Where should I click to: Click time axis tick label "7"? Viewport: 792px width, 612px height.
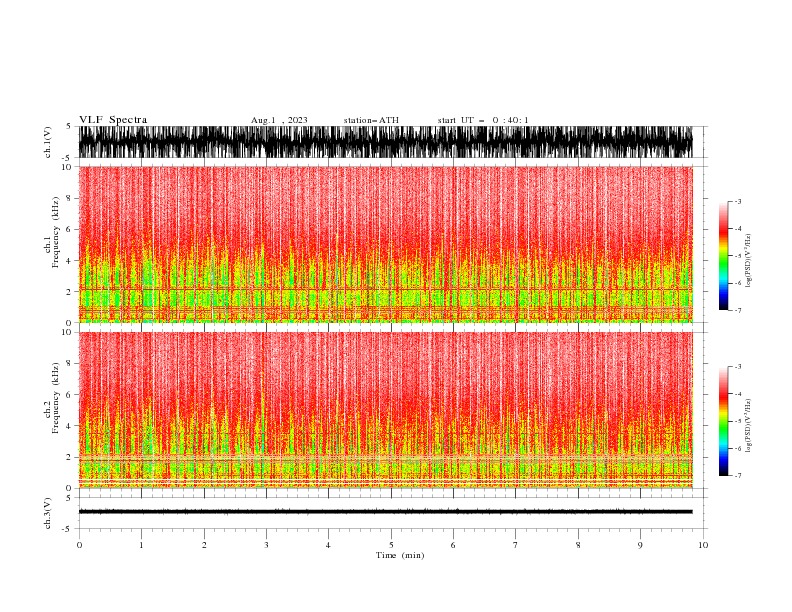pyautogui.click(x=515, y=545)
